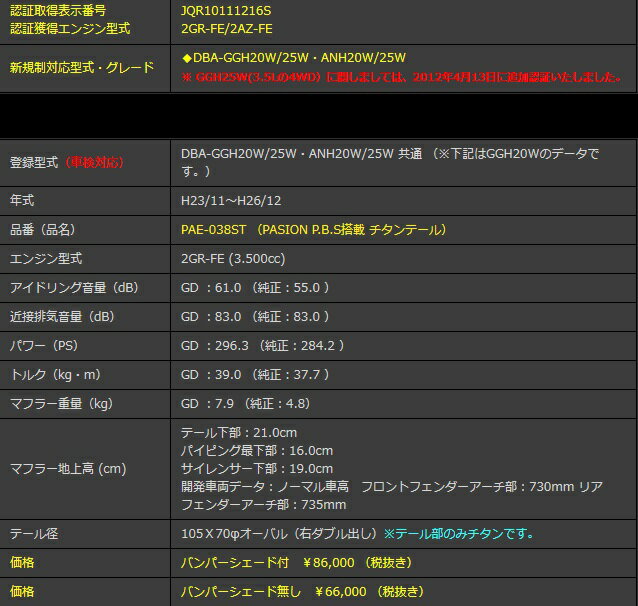Click the JQR10111216S certification number
The height and width of the screenshot is (606, 638).
227,10
